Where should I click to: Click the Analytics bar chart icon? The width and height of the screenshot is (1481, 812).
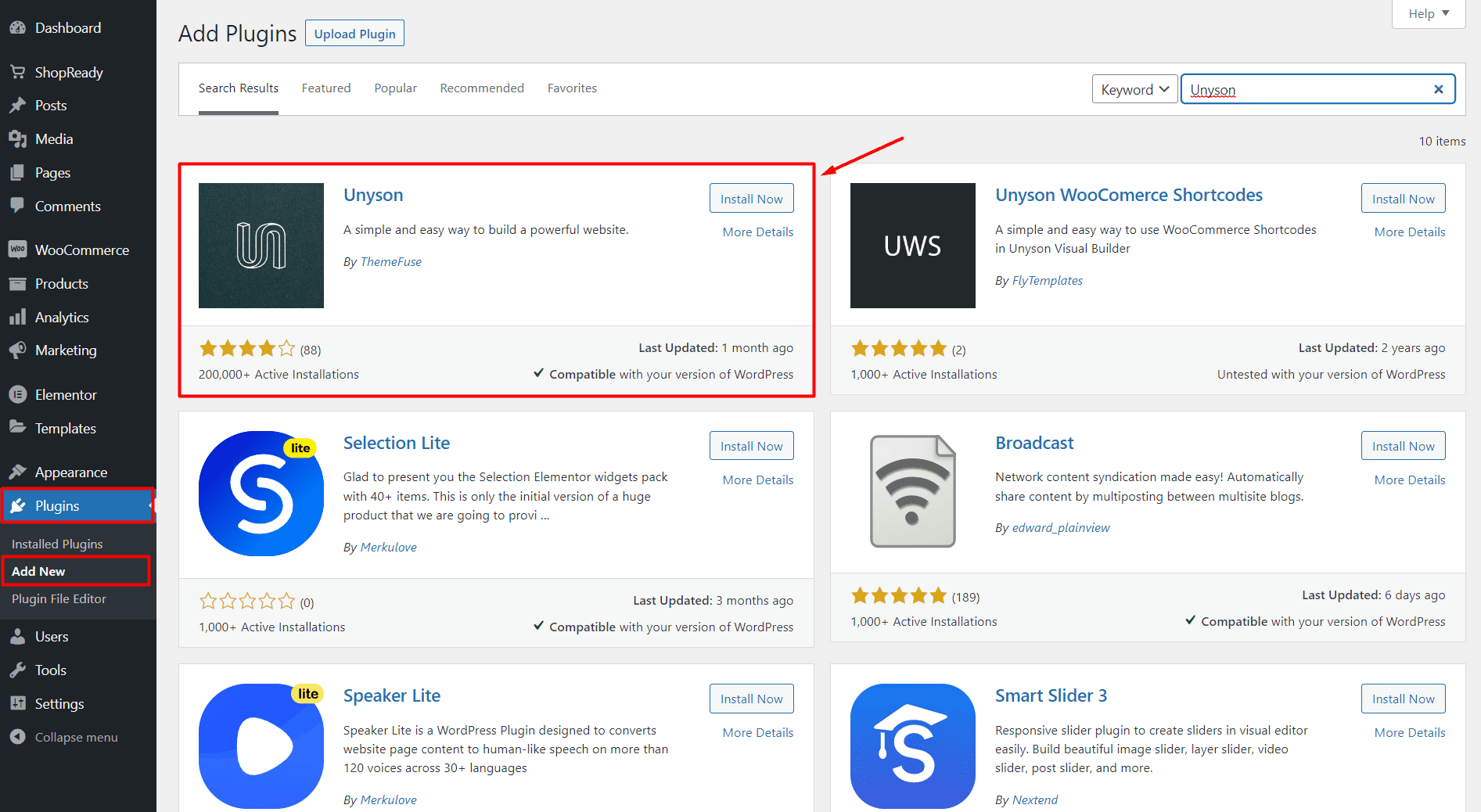pos(17,318)
